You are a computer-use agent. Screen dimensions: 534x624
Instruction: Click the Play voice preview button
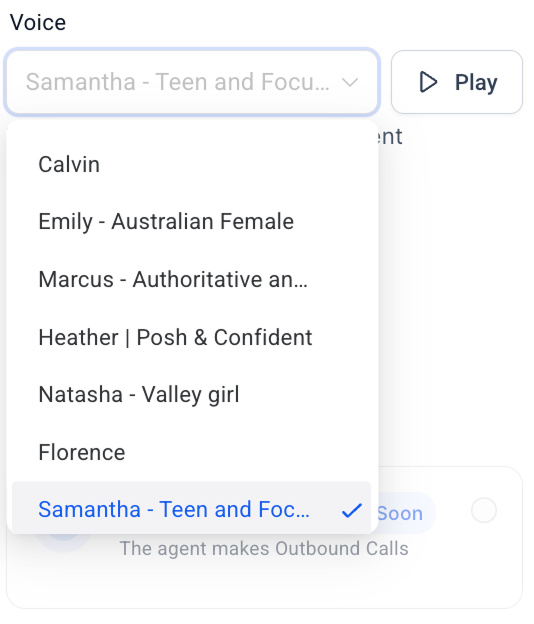pos(457,82)
